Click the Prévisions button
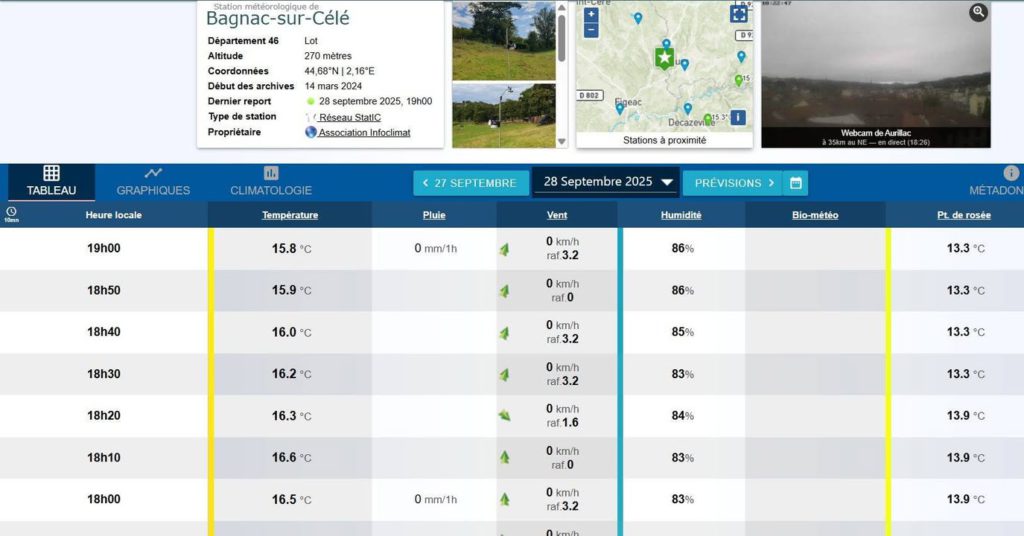The height and width of the screenshot is (536, 1024). [x=735, y=183]
